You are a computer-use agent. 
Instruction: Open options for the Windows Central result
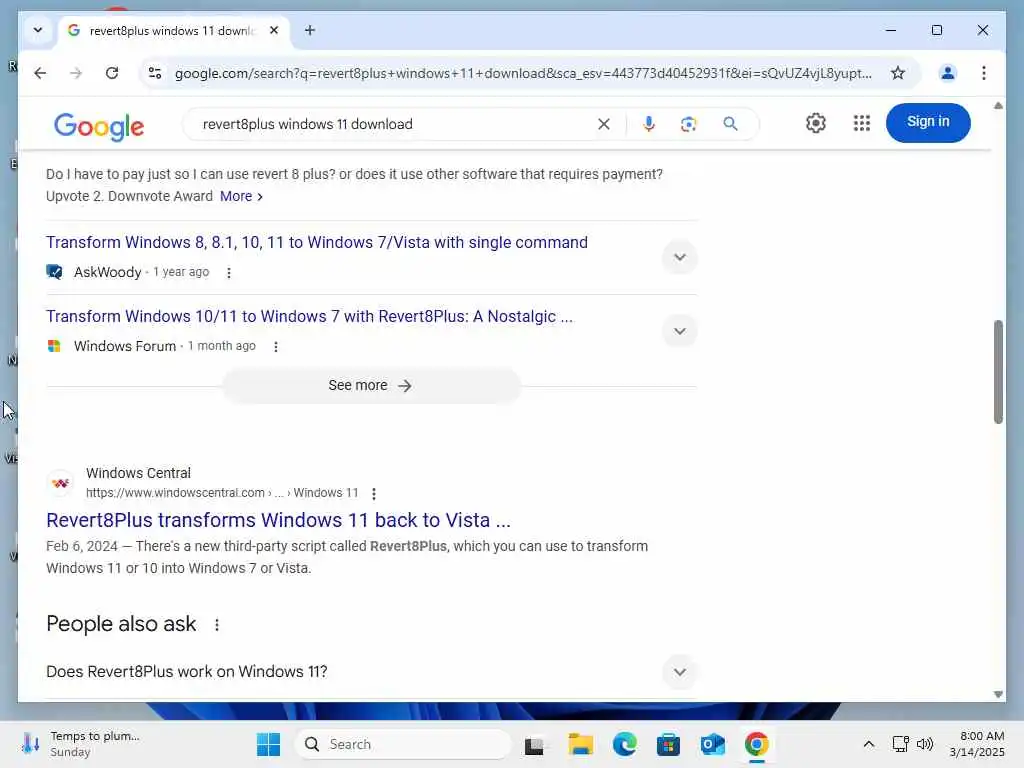coord(374,494)
